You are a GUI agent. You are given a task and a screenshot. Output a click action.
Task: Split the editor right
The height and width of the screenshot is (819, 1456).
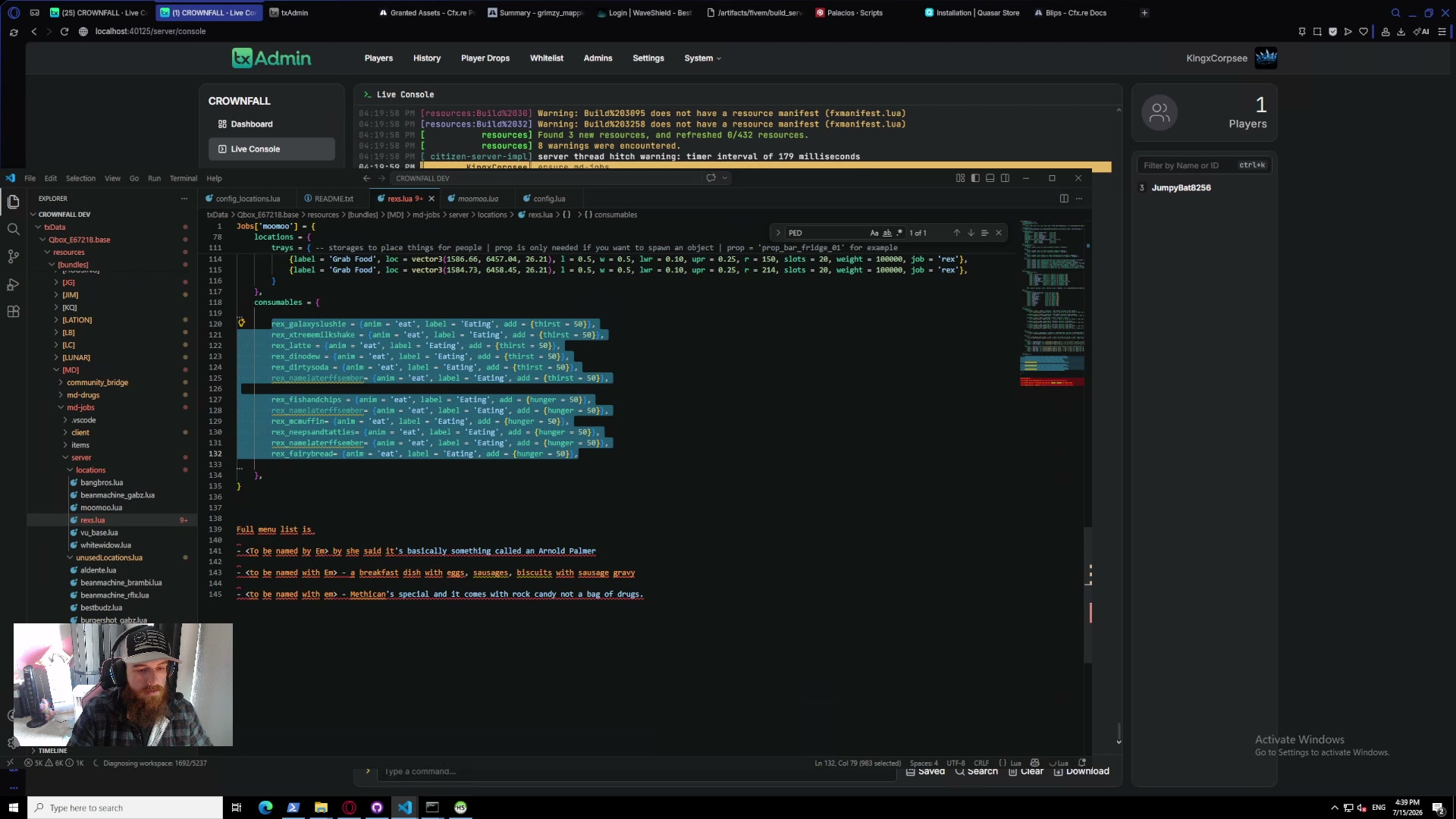pos(1064,199)
